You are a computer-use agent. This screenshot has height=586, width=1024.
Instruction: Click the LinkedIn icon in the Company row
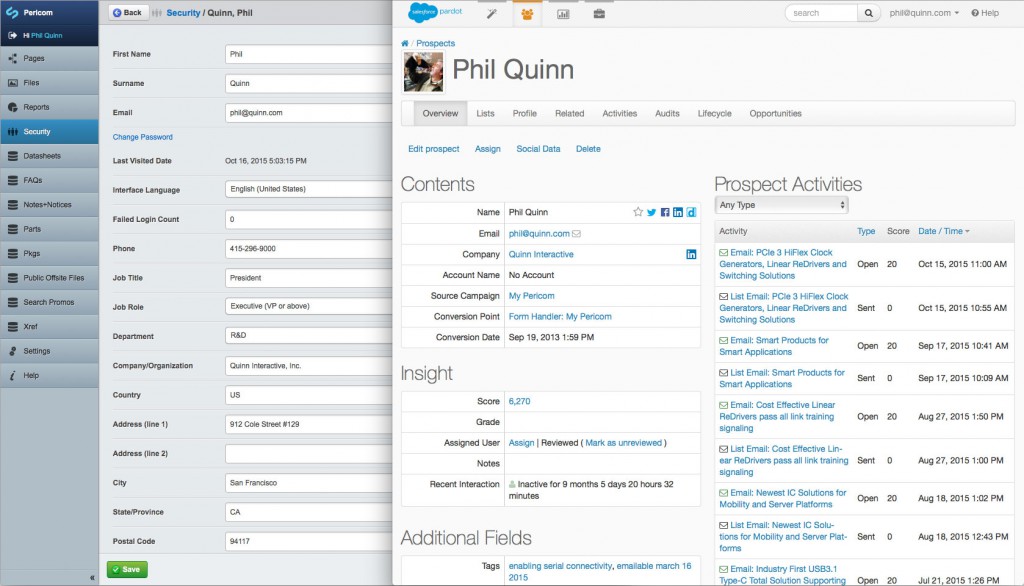point(691,255)
